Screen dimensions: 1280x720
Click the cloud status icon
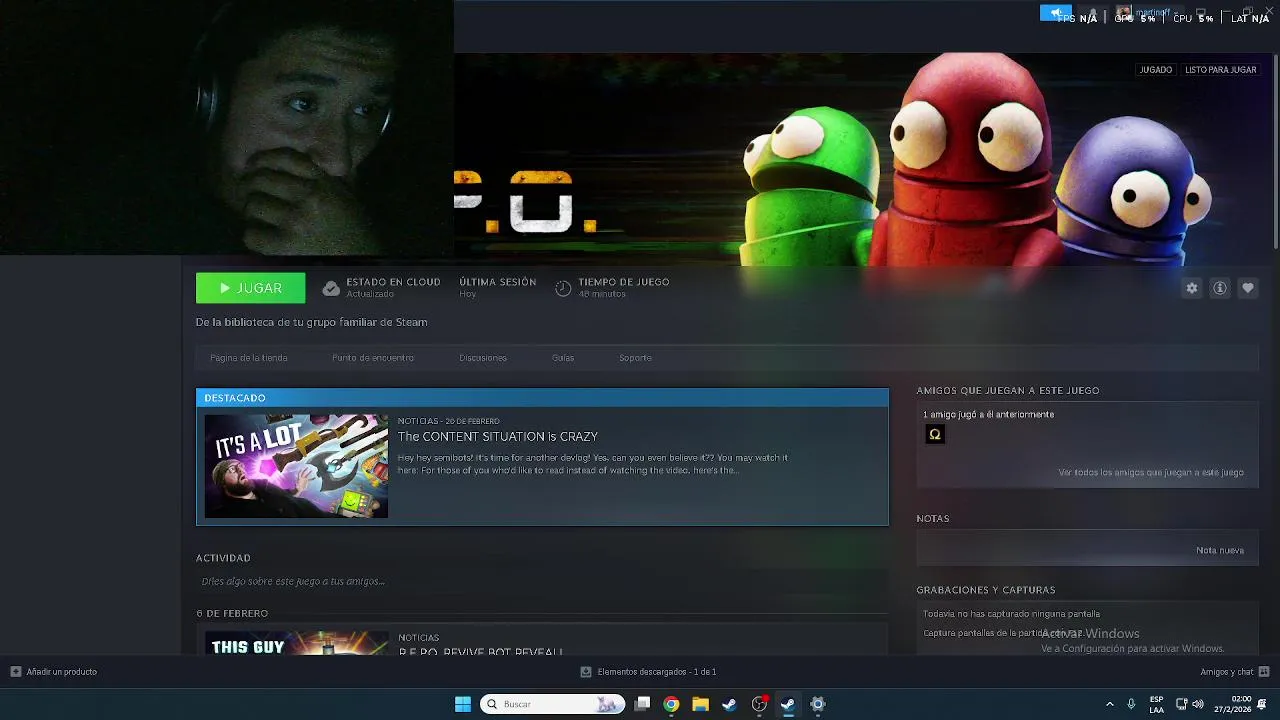click(331, 289)
